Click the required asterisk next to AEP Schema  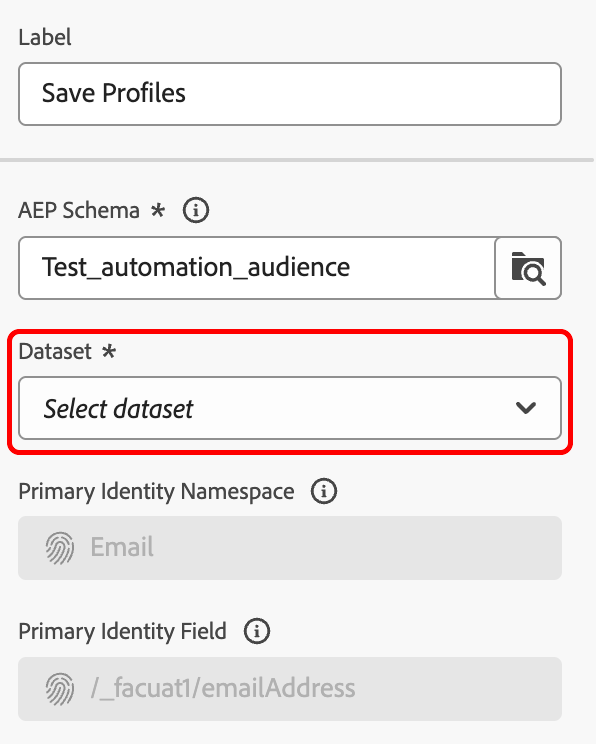coord(158,210)
